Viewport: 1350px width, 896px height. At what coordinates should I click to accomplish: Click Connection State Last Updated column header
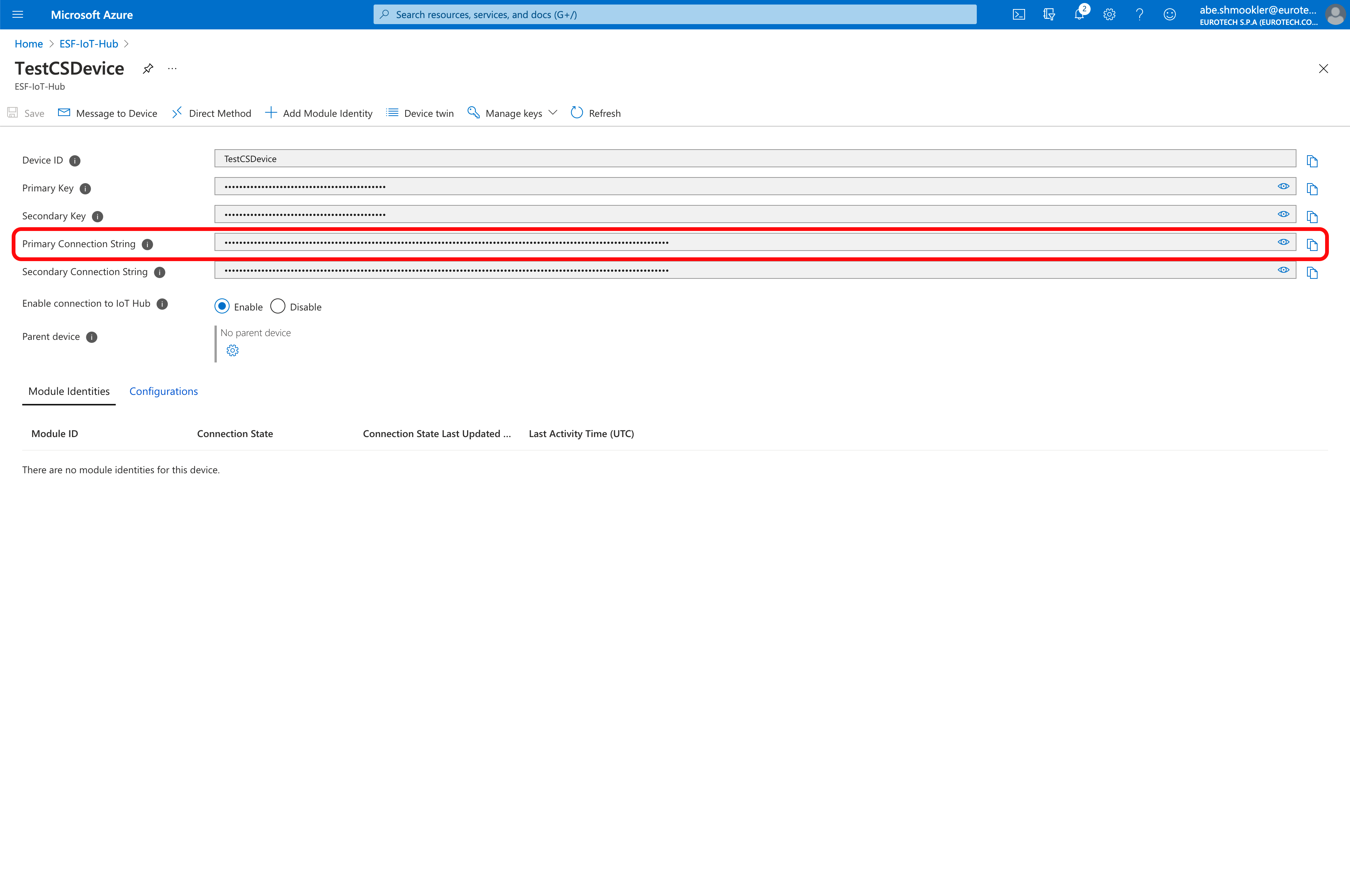point(437,434)
